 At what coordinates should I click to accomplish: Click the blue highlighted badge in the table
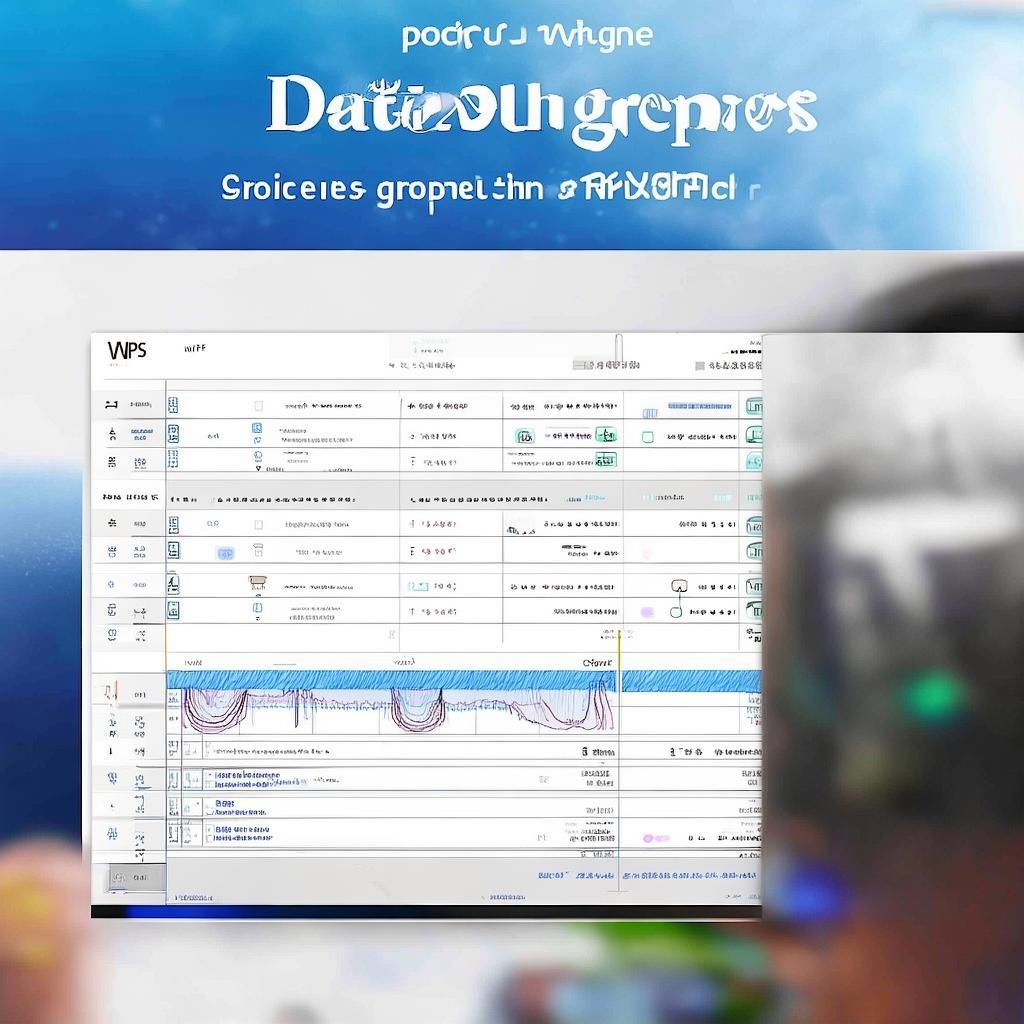[x=225, y=552]
